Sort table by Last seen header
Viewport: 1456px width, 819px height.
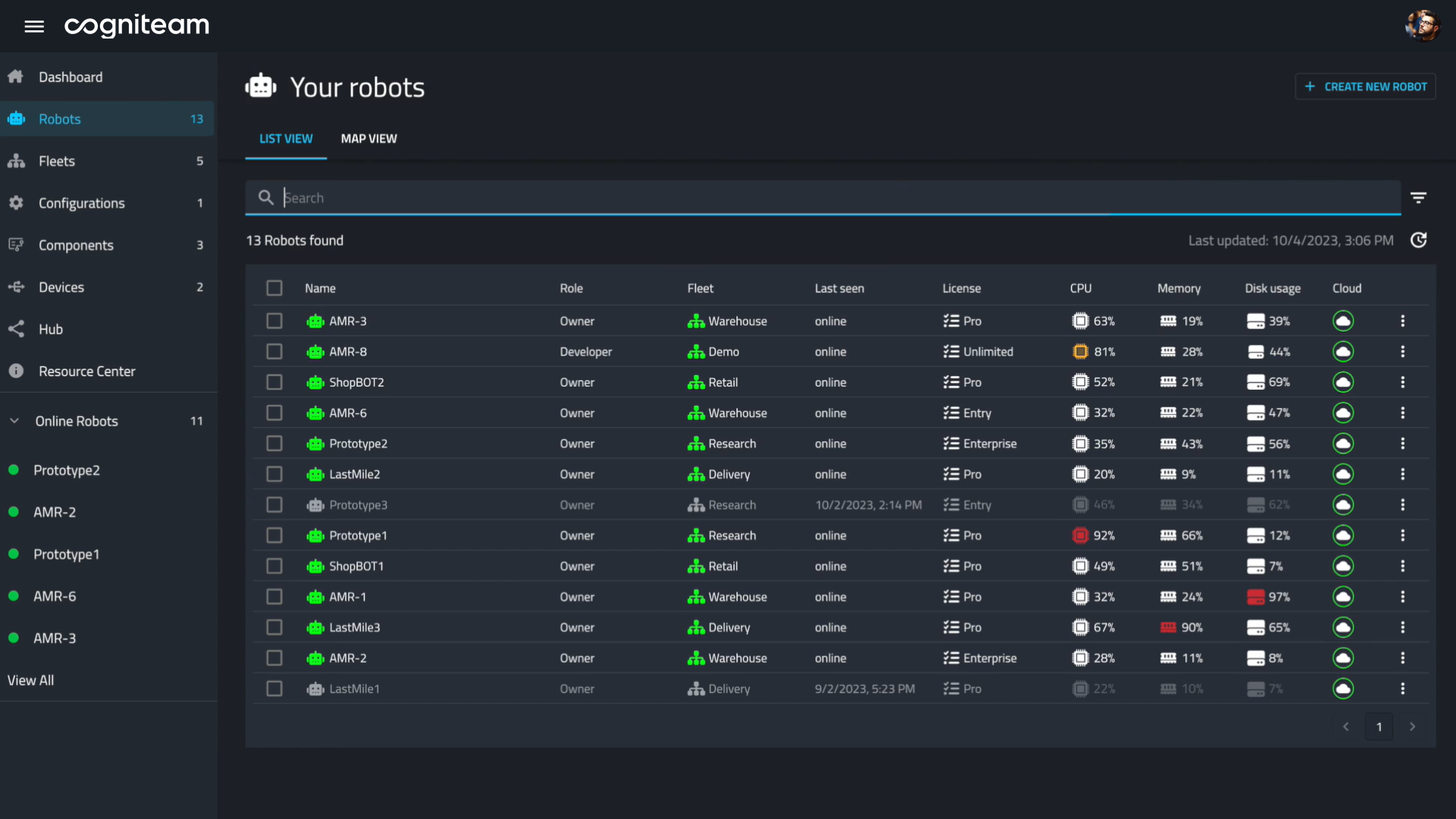click(x=839, y=288)
